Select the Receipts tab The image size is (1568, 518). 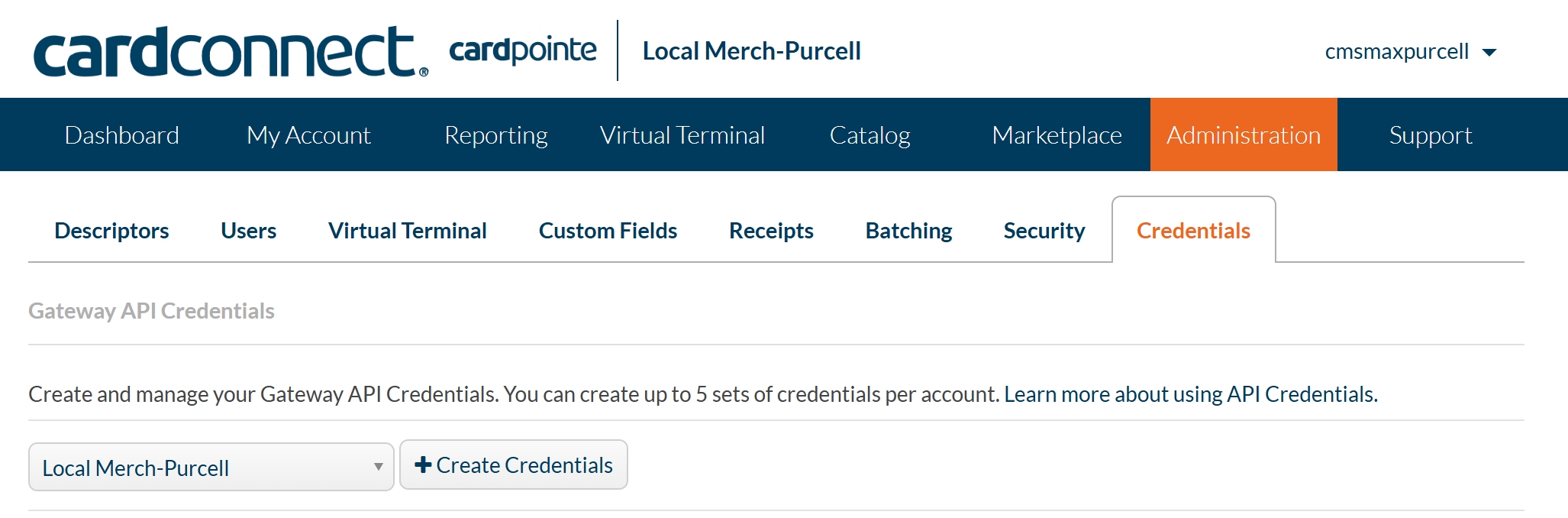click(x=771, y=231)
